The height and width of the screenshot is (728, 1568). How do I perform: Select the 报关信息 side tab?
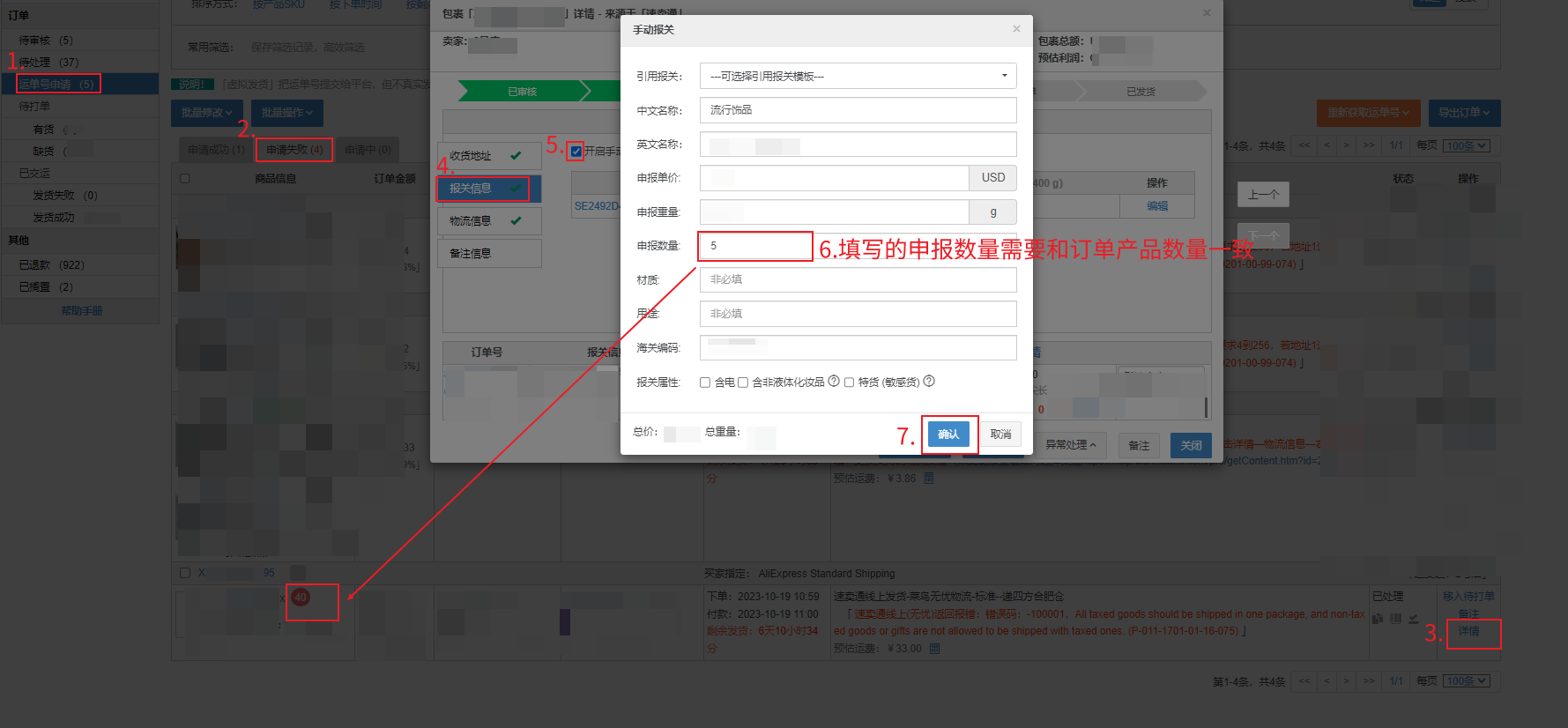click(x=489, y=189)
